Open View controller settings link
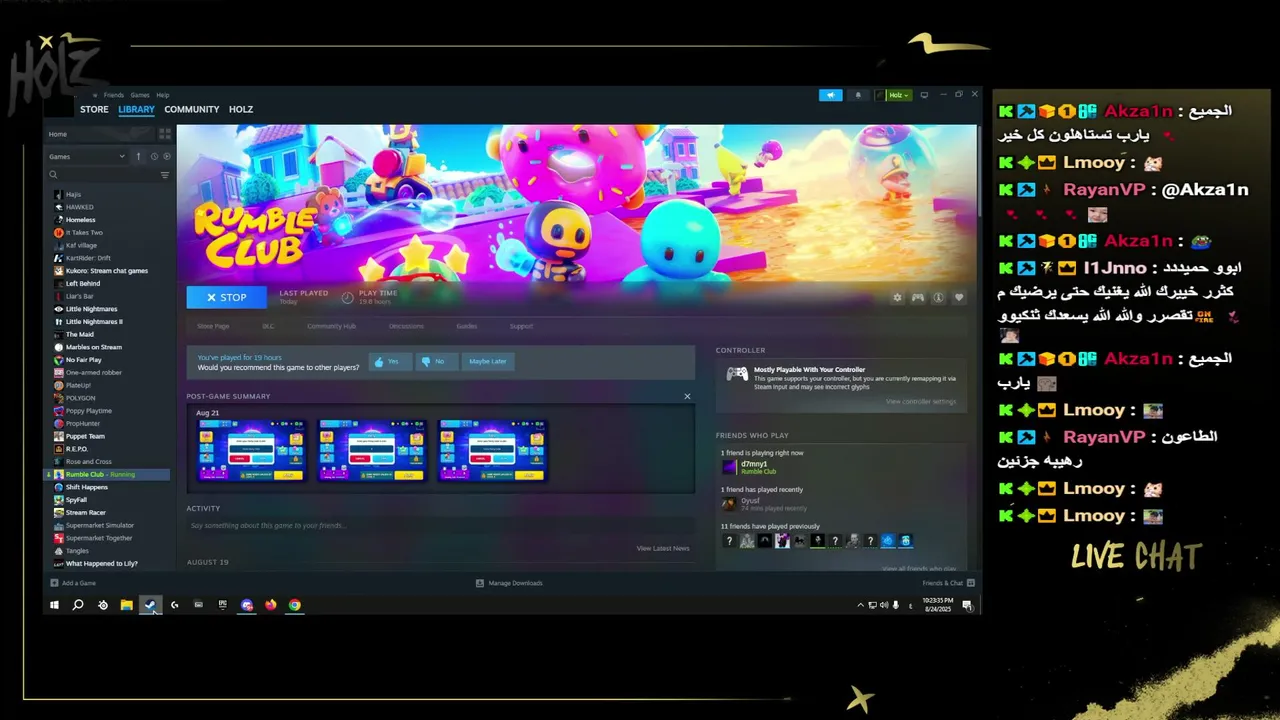Image resolution: width=1280 pixels, height=720 pixels. tap(921, 401)
